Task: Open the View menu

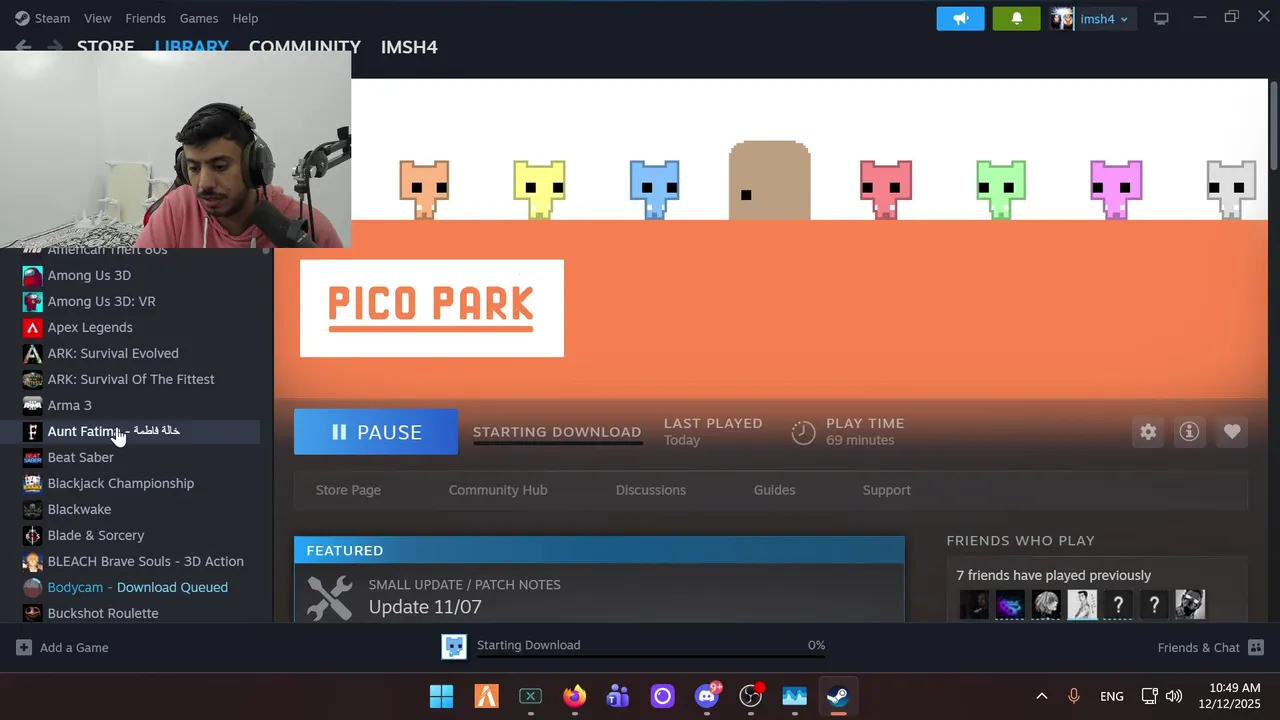Action: click(98, 18)
